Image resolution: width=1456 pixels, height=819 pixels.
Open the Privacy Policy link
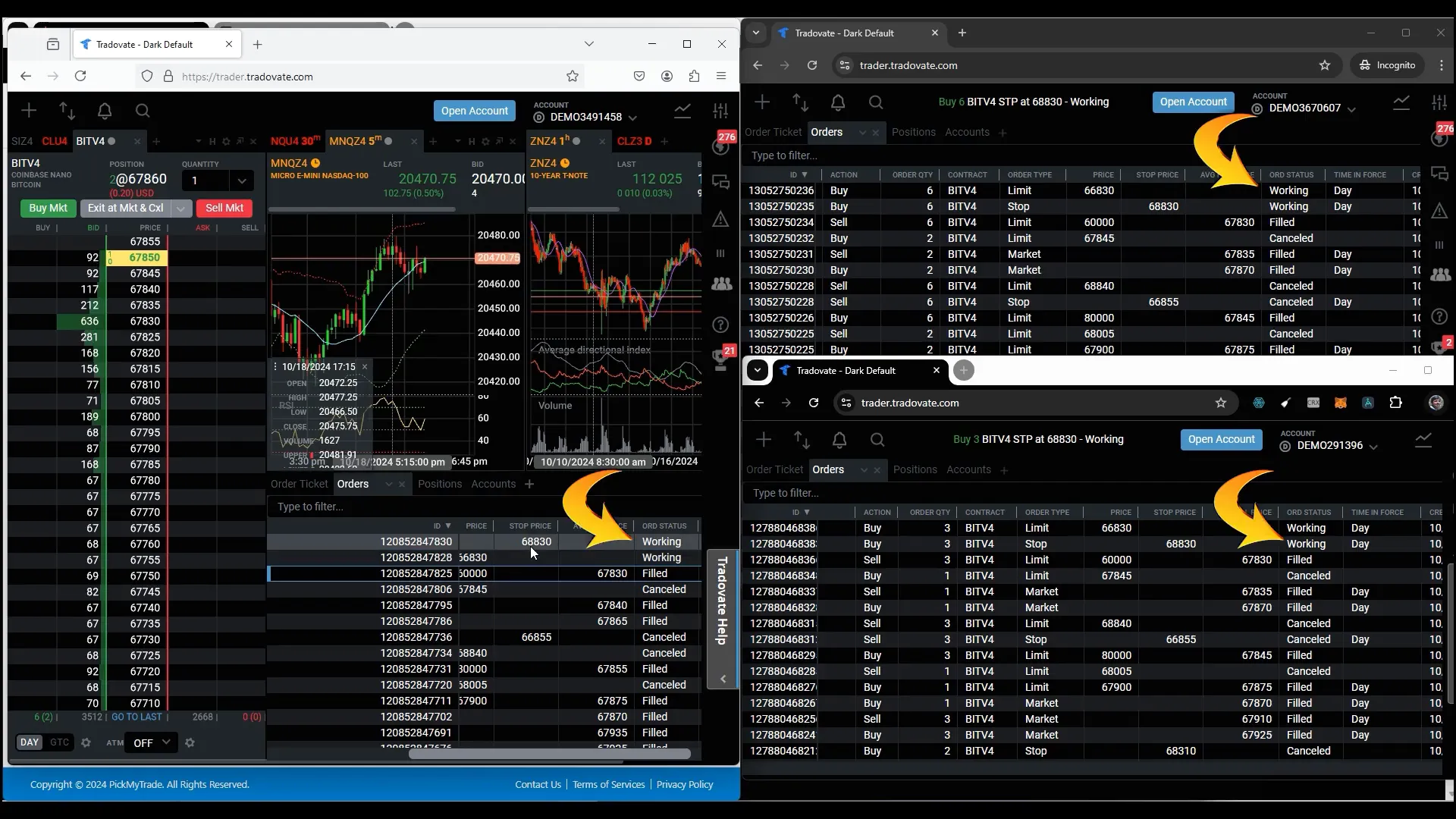pos(685,785)
